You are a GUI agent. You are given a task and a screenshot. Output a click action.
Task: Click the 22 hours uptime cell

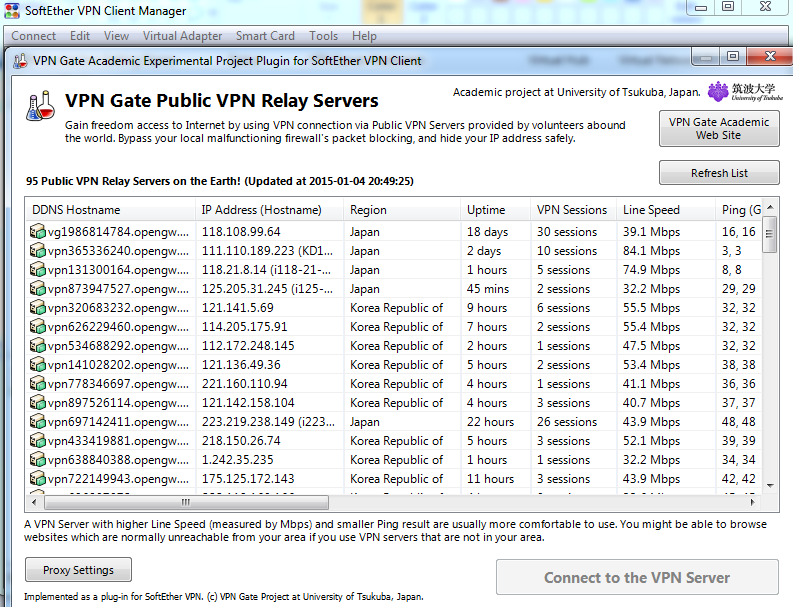pos(490,421)
